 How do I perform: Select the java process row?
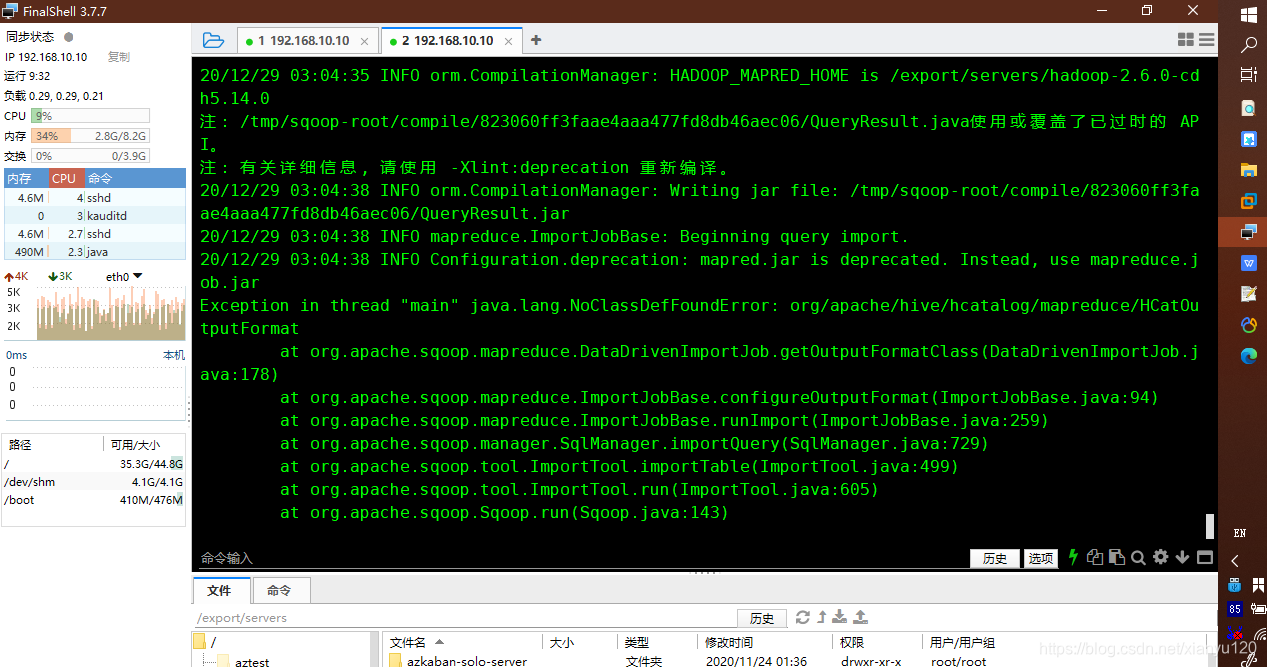pyautogui.click(x=94, y=252)
